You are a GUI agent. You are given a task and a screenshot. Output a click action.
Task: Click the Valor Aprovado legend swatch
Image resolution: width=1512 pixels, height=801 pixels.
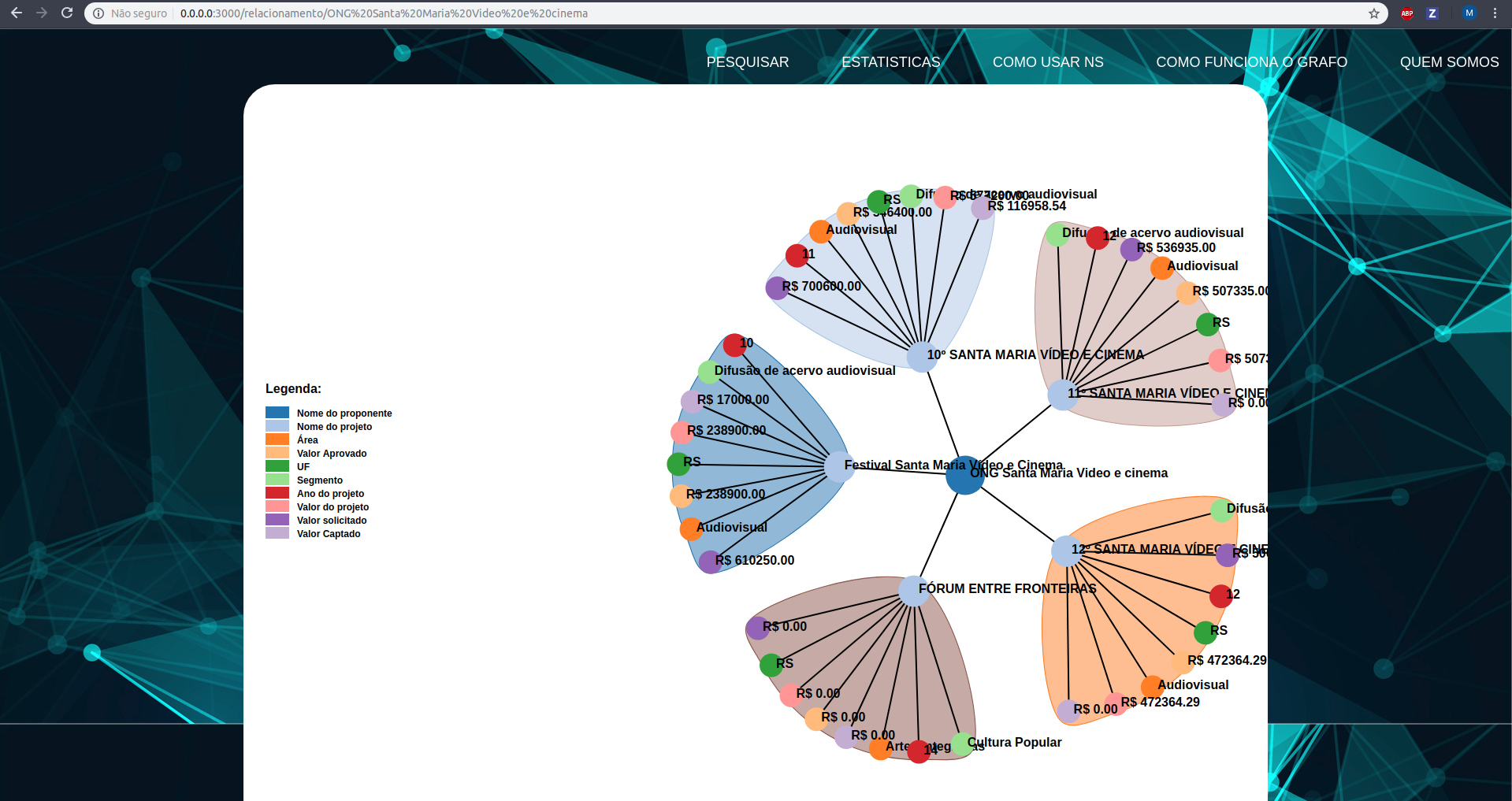(x=277, y=453)
